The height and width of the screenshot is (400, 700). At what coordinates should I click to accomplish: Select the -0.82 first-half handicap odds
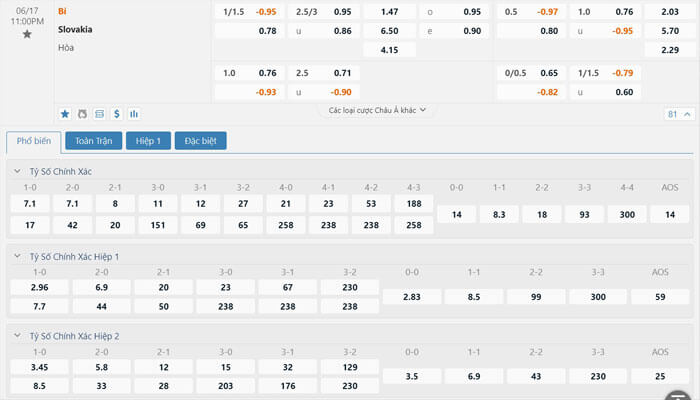point(531,92)
